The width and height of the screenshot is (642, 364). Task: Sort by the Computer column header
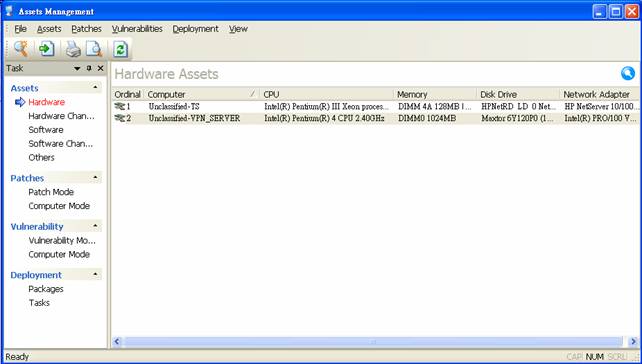click(x=201, y=94)
